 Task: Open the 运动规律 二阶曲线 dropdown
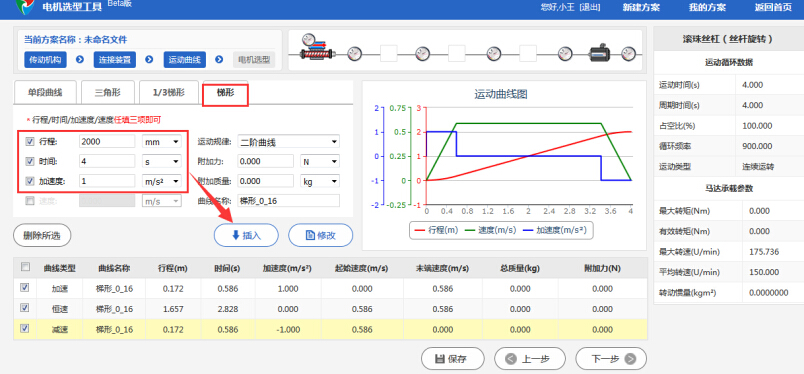click(289, 142)
